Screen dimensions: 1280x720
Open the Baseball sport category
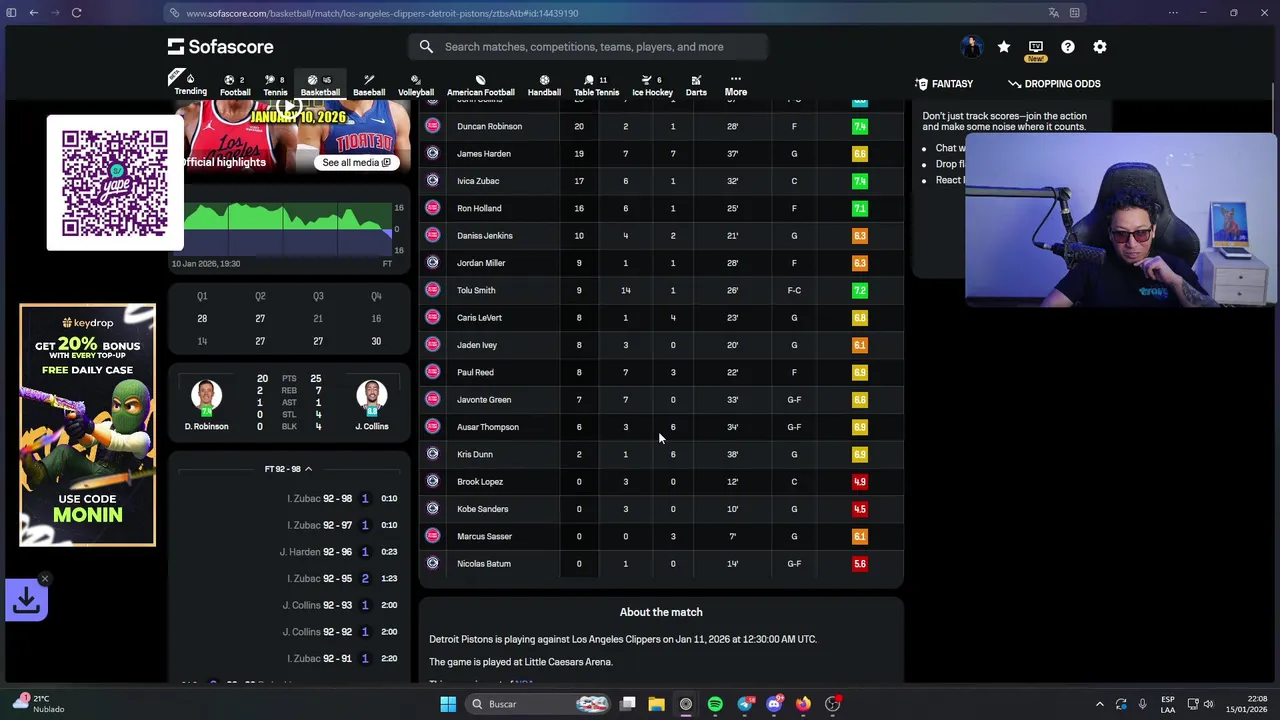tap(369, 85)
